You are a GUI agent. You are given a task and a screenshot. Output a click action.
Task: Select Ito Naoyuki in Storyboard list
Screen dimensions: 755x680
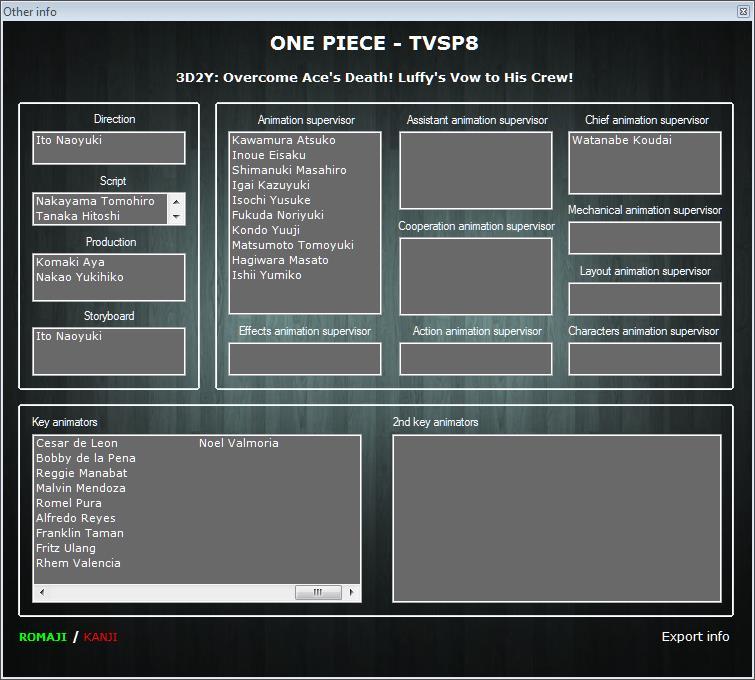pyautogui.click(x=69, y=336)
